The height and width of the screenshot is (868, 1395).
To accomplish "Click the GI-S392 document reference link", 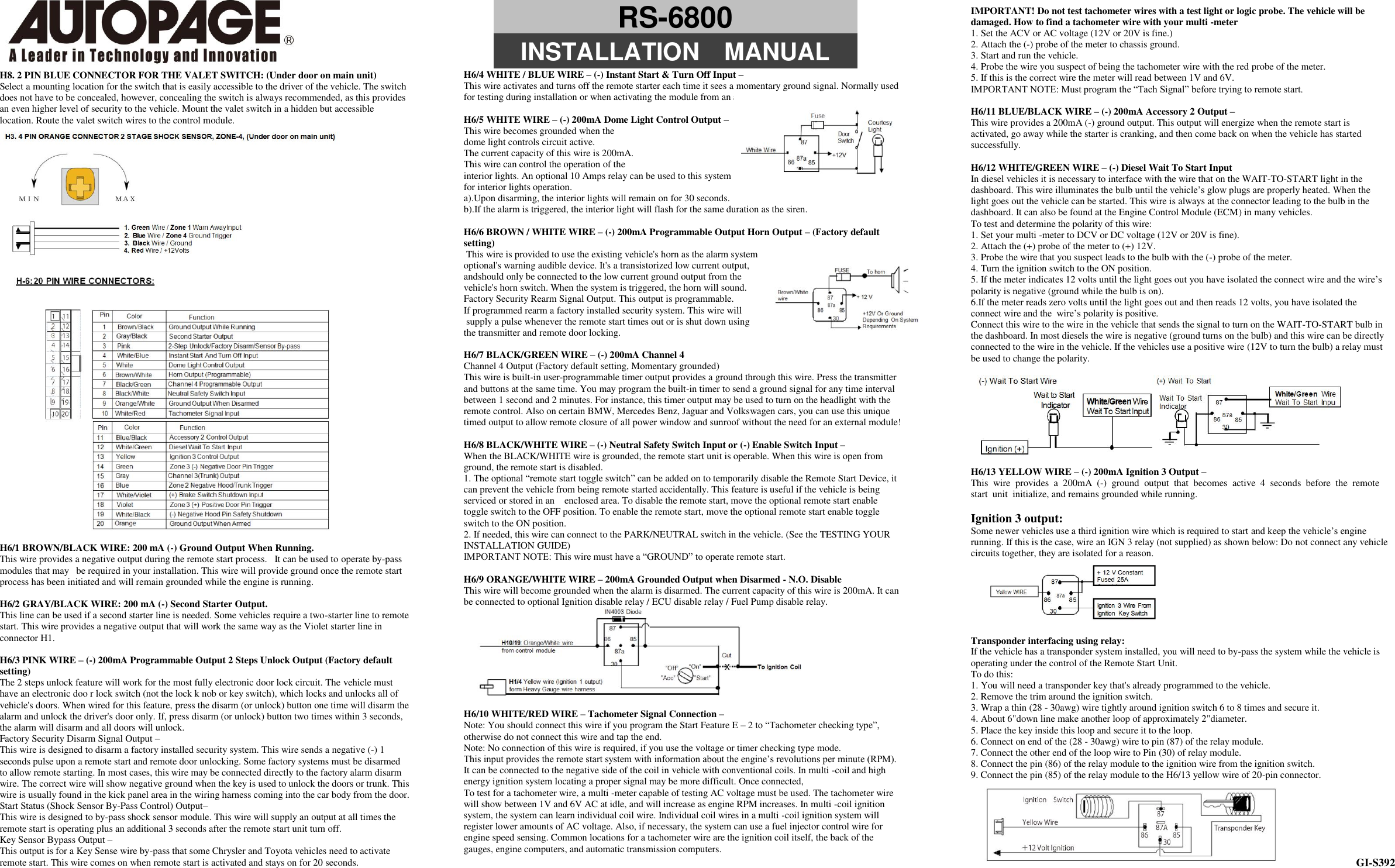I will tap(1367, 858).
